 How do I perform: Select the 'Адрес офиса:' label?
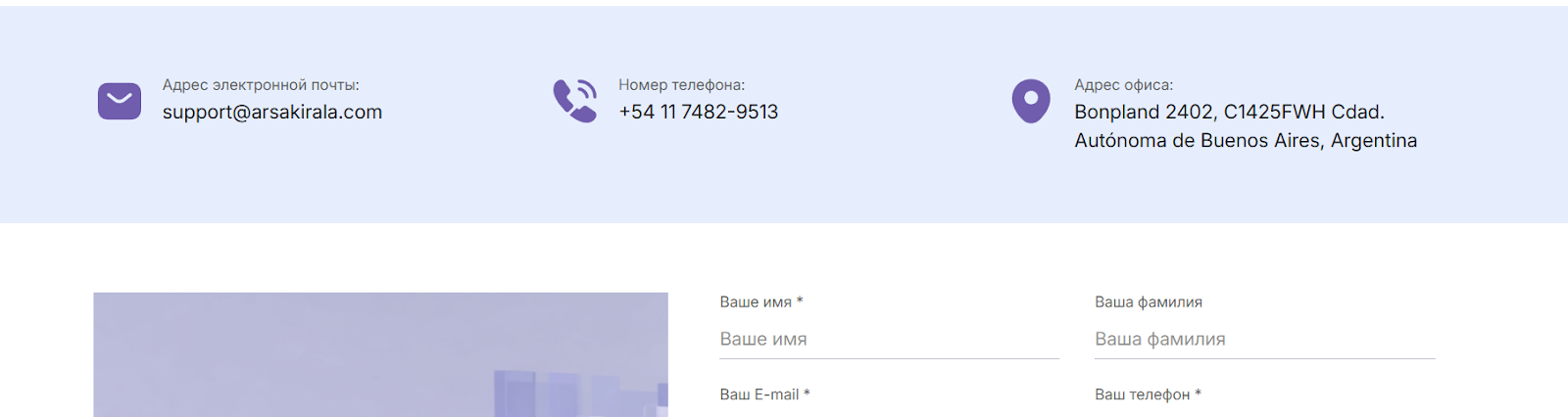coord(1124,85)
